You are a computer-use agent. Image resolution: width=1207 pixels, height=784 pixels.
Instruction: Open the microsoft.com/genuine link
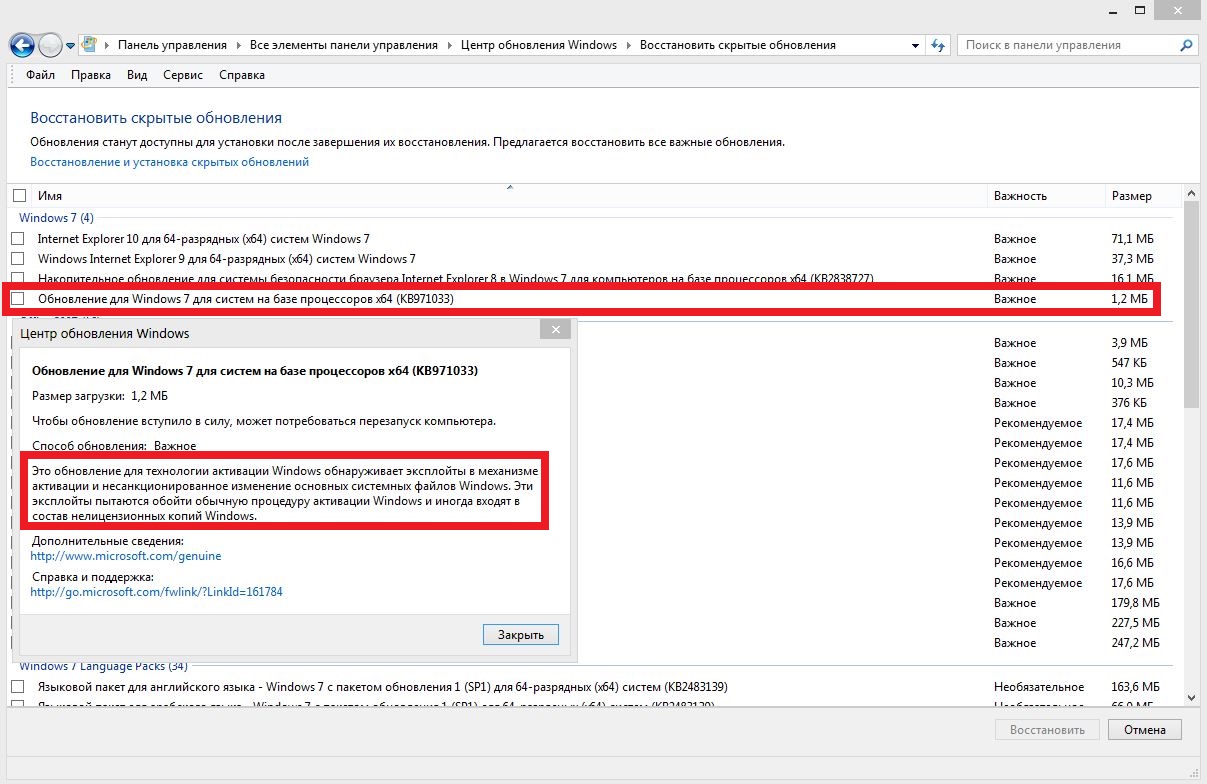pos(126,556)
